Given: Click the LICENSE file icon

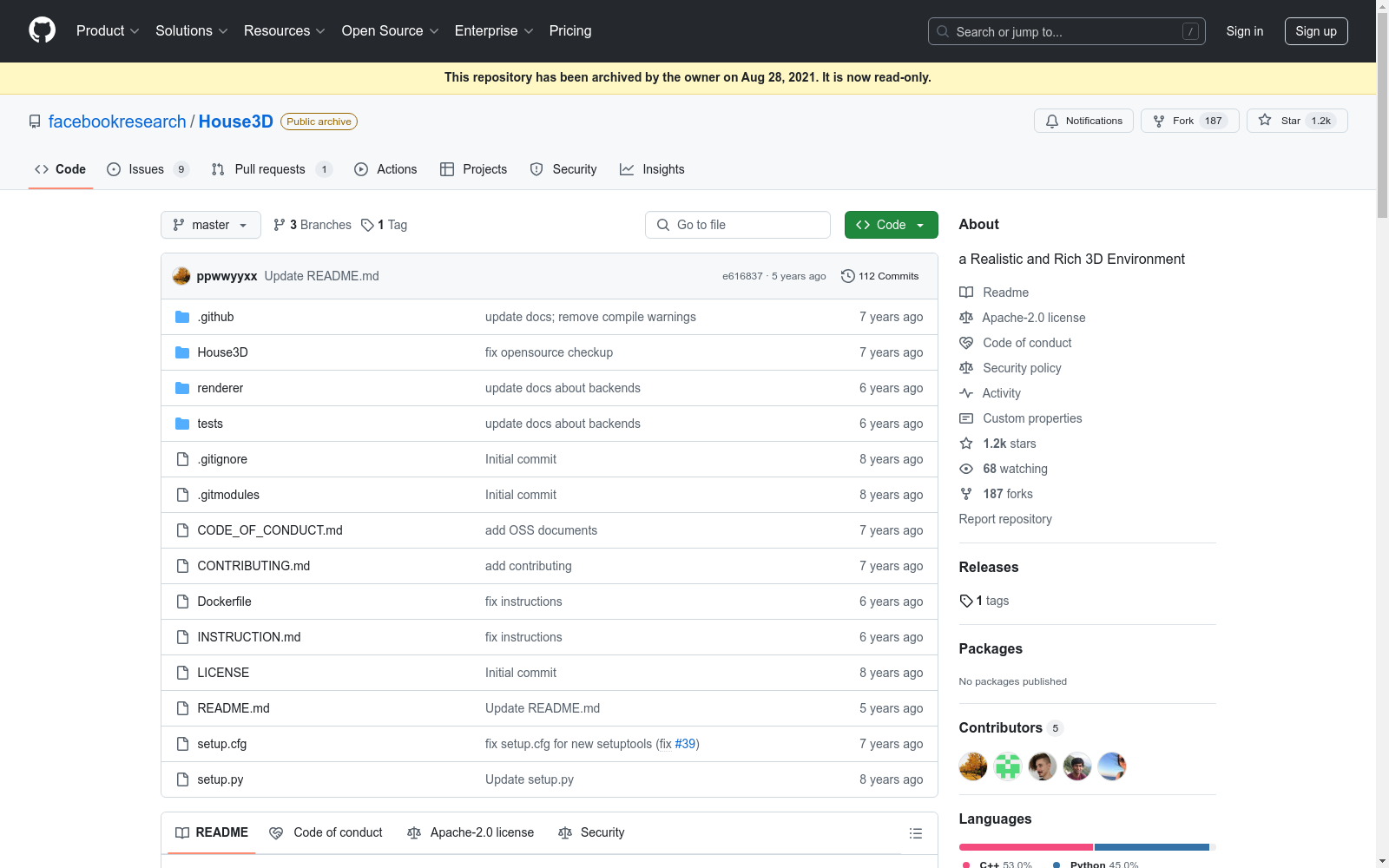Looking at the screenshot, I should coord(182,673).
